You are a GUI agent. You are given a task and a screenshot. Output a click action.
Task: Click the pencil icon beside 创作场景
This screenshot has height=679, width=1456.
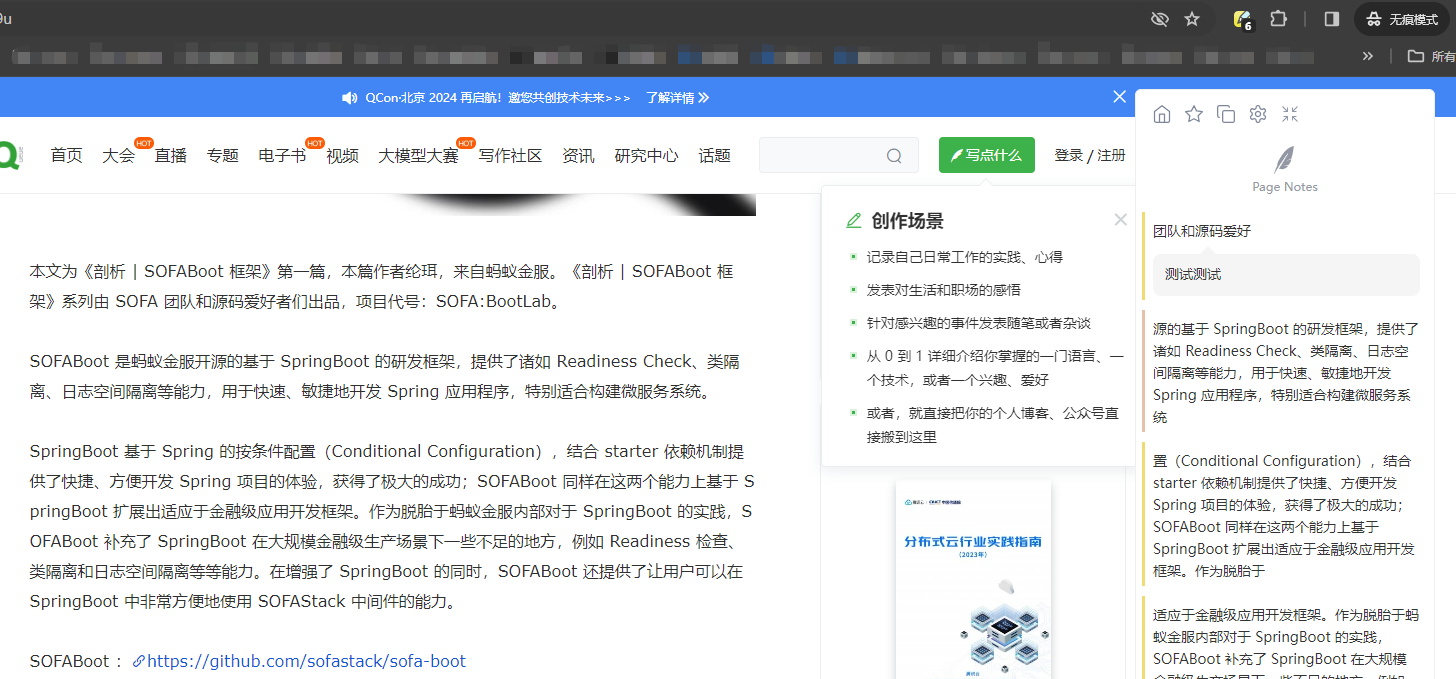coord(853,221)
